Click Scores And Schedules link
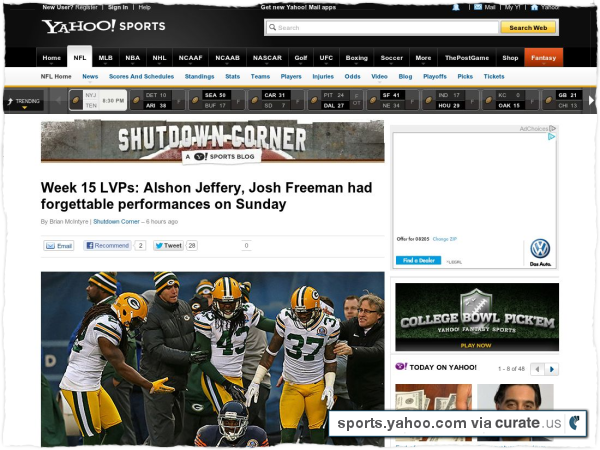Screen dimensions: 600x450 point(142,77)
